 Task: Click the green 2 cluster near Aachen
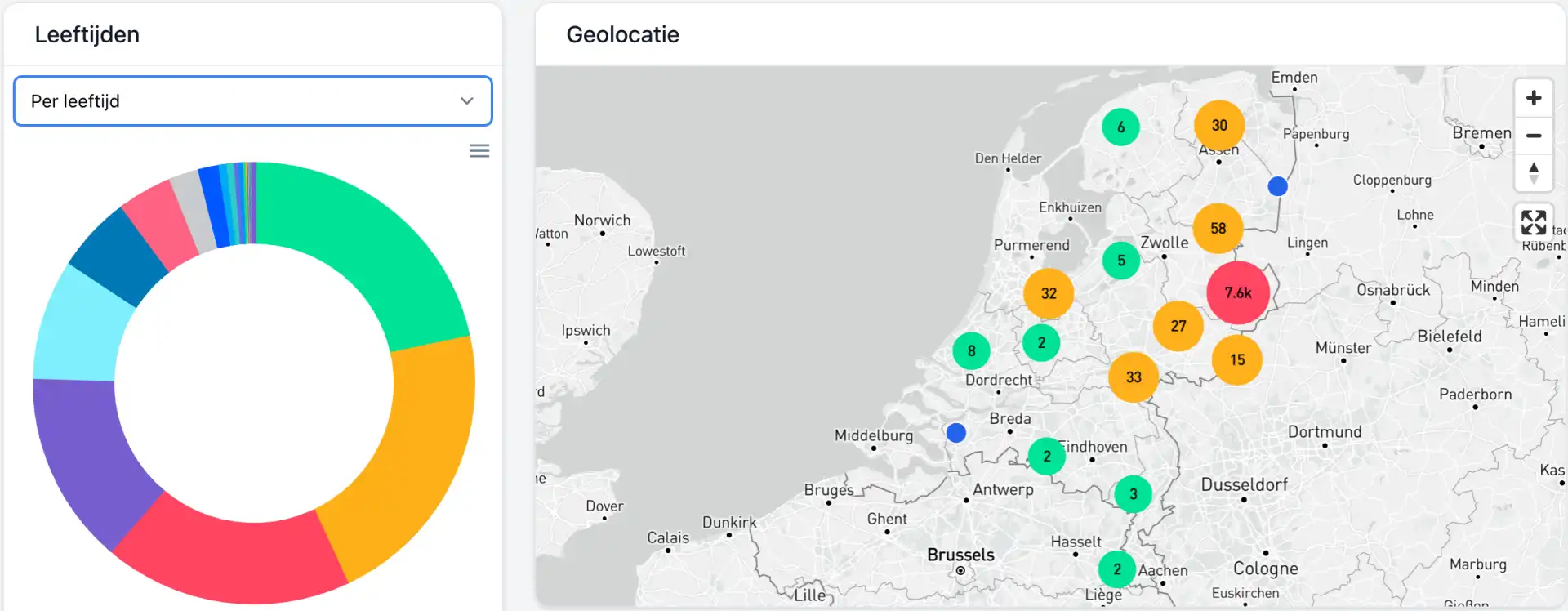(1116, 569)
